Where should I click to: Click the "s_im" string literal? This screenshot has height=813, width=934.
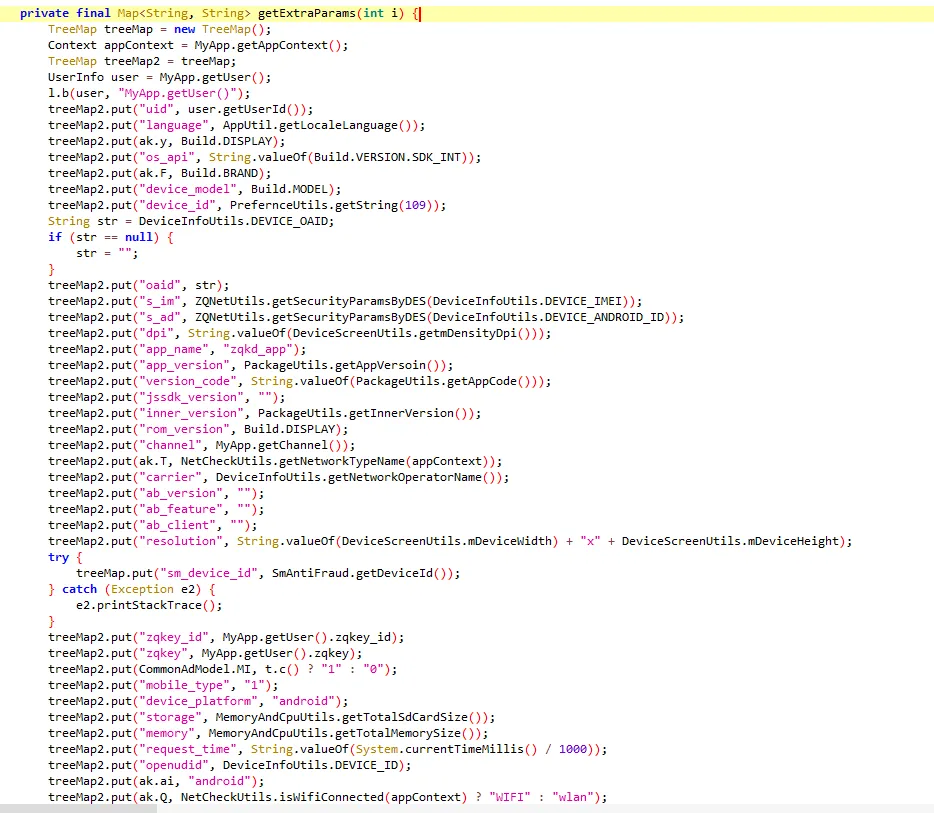[x=160, y=301]
